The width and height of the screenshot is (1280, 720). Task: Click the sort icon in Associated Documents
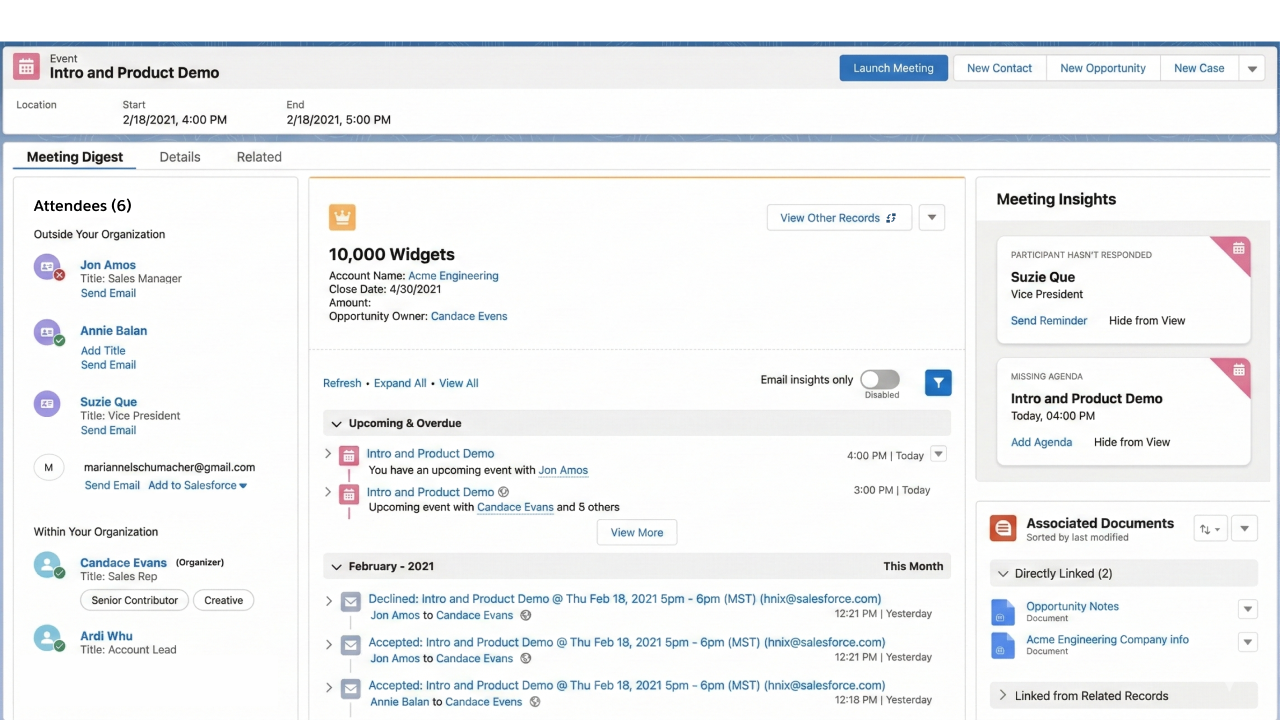coord(1210,529)
